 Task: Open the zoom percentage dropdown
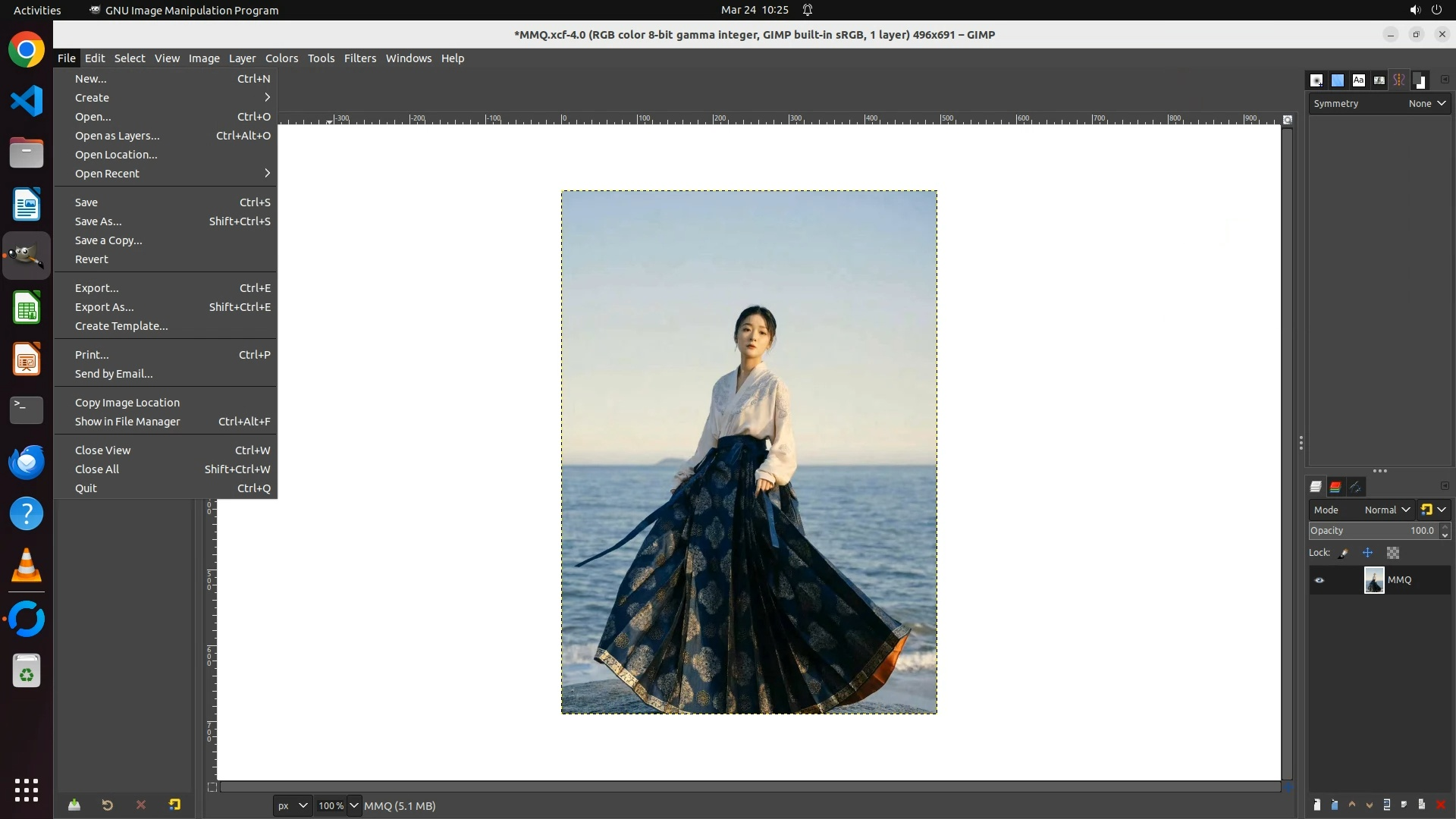point(353,805)
